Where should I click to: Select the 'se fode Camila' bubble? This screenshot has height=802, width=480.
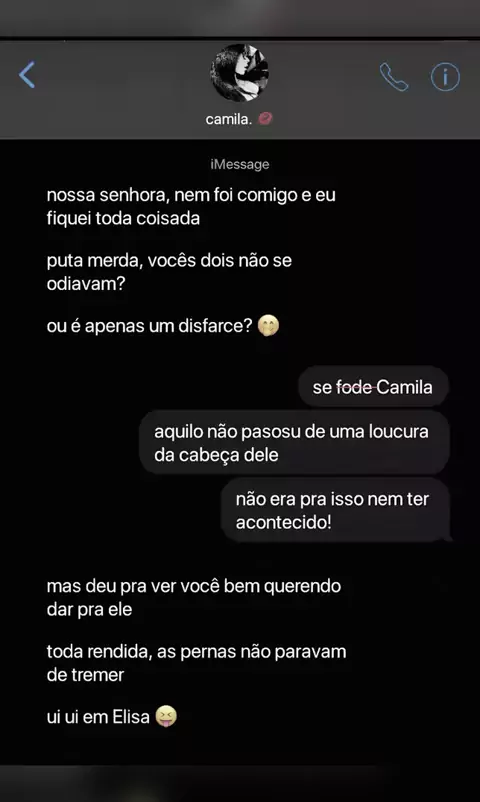[373, 387]
